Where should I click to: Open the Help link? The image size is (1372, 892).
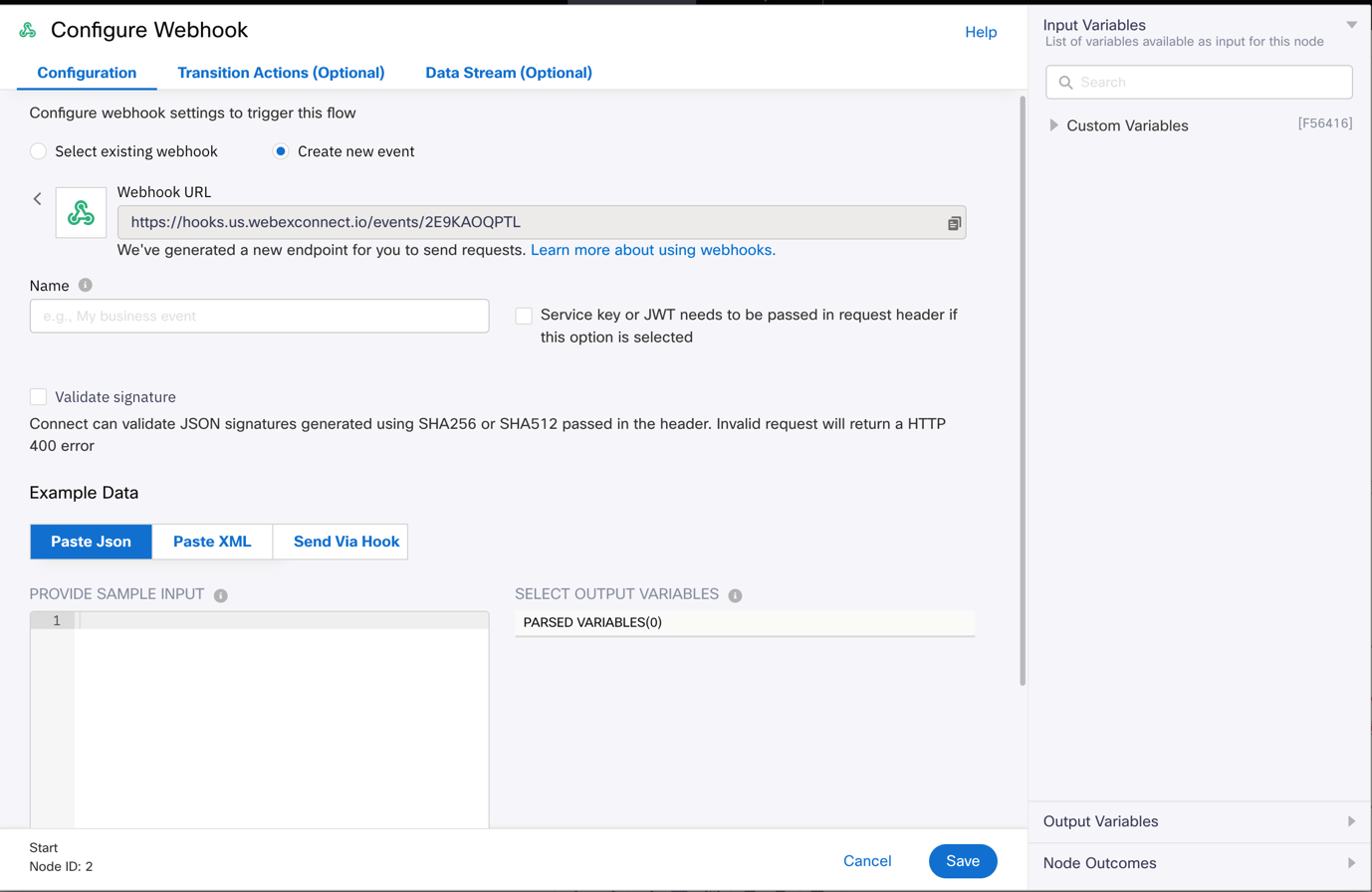981,32
